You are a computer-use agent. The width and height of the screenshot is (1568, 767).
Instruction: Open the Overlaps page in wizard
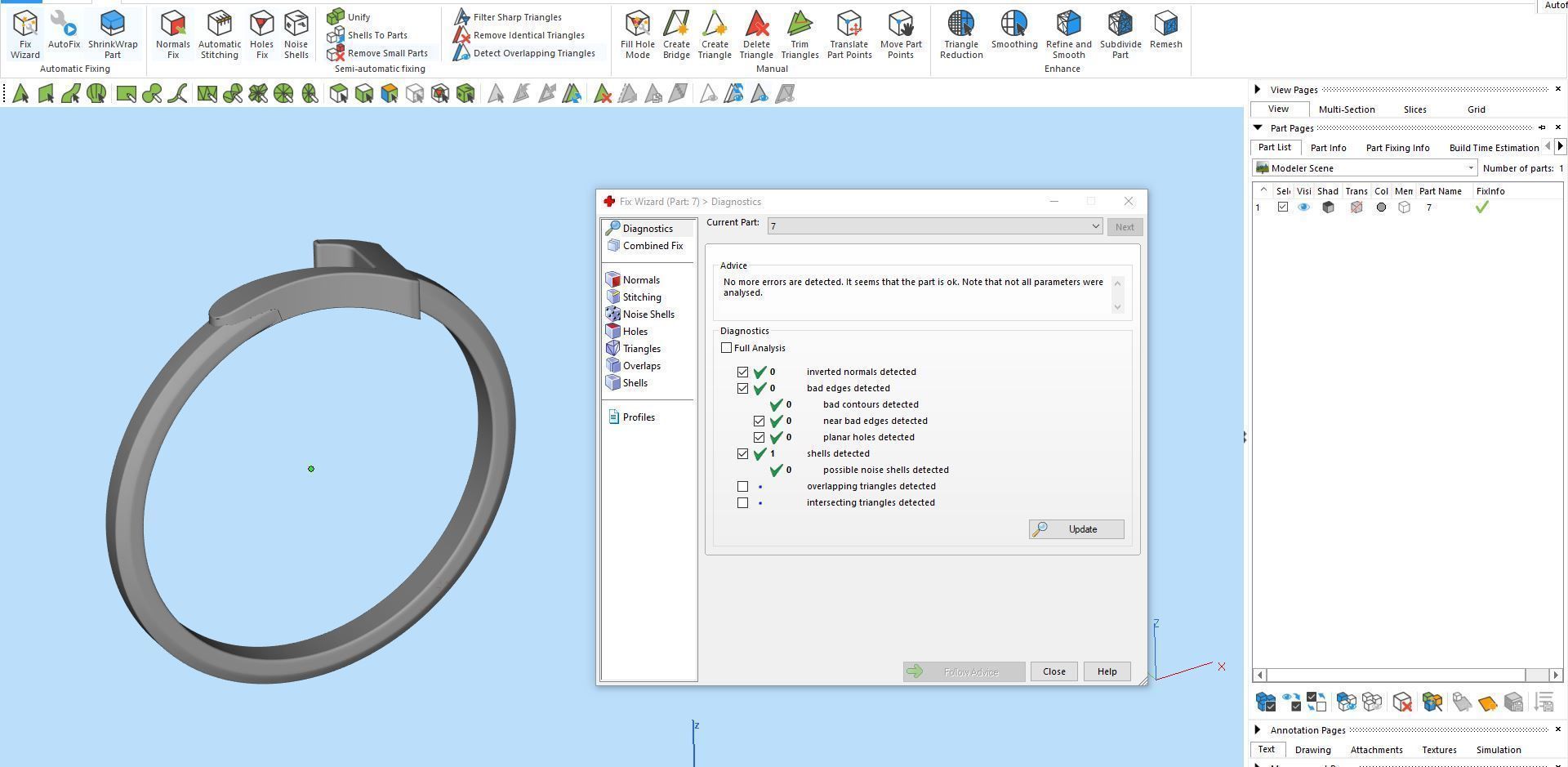point(634,366)
